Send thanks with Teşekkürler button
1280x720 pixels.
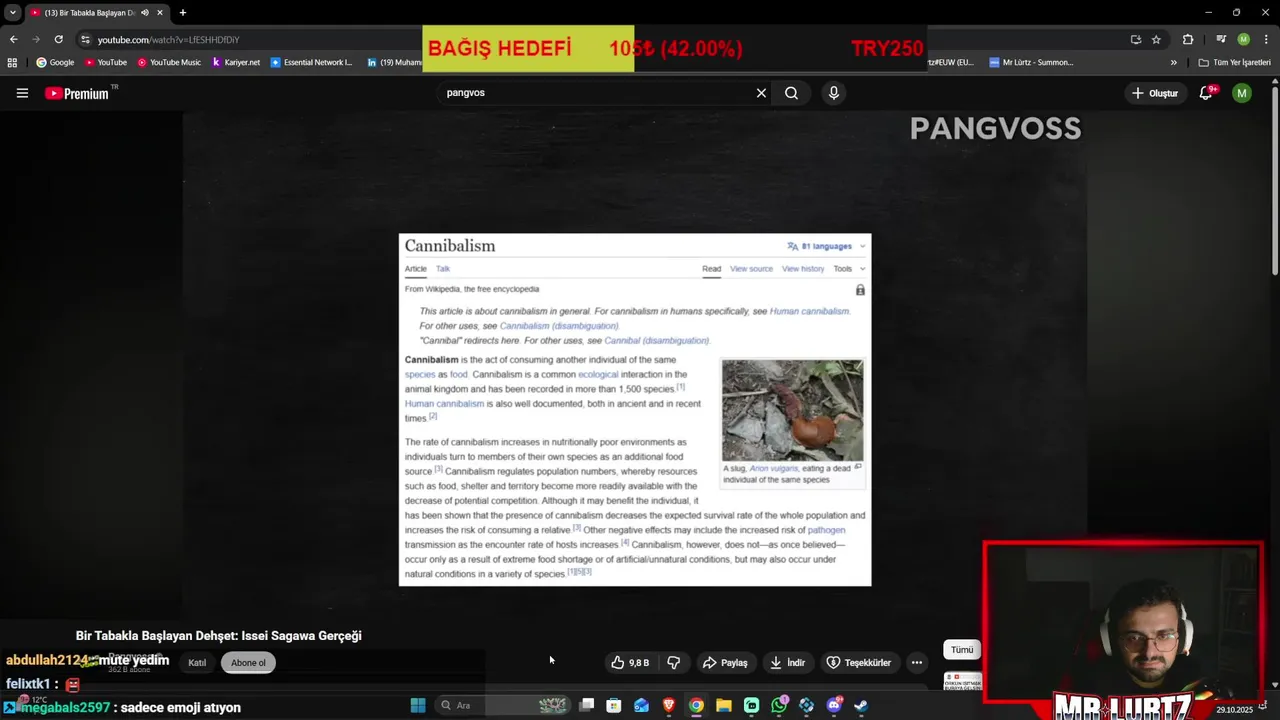click(858, 662)
